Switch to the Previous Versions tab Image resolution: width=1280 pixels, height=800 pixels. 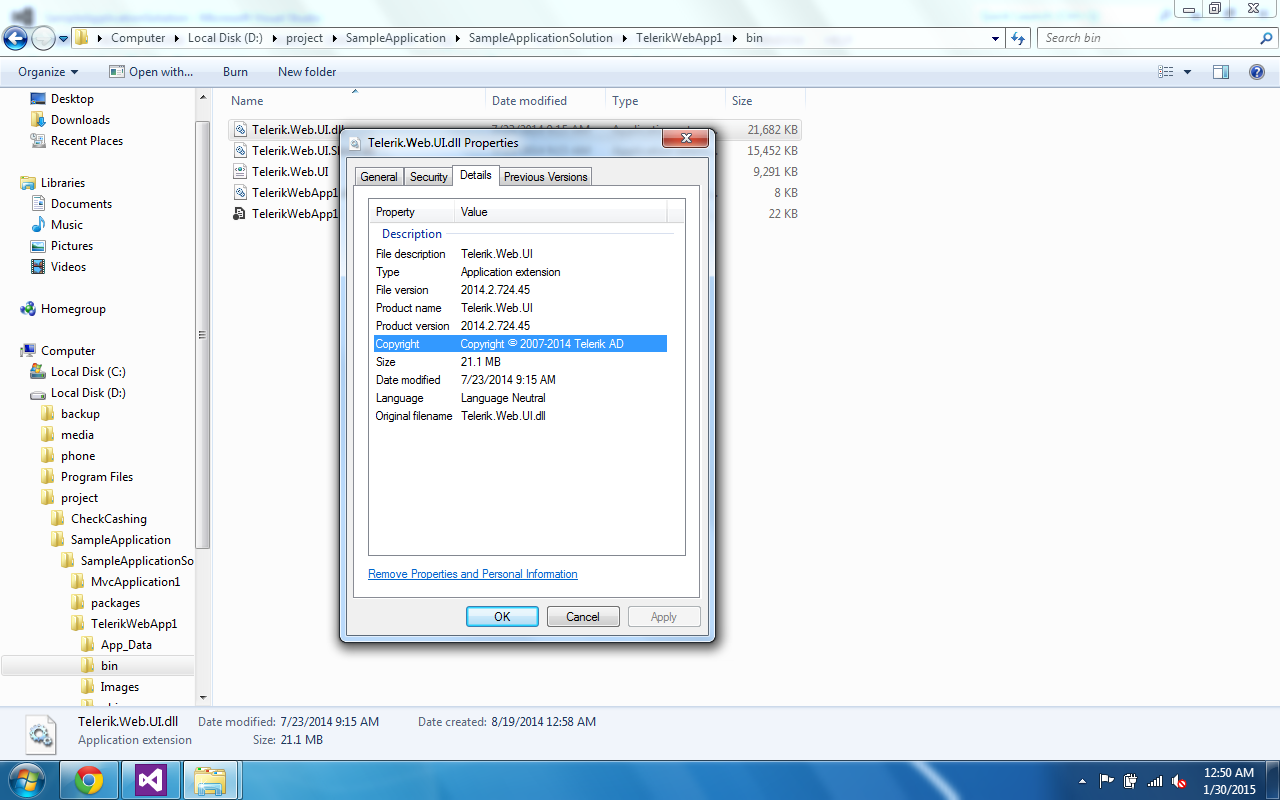tap(545, 177)
